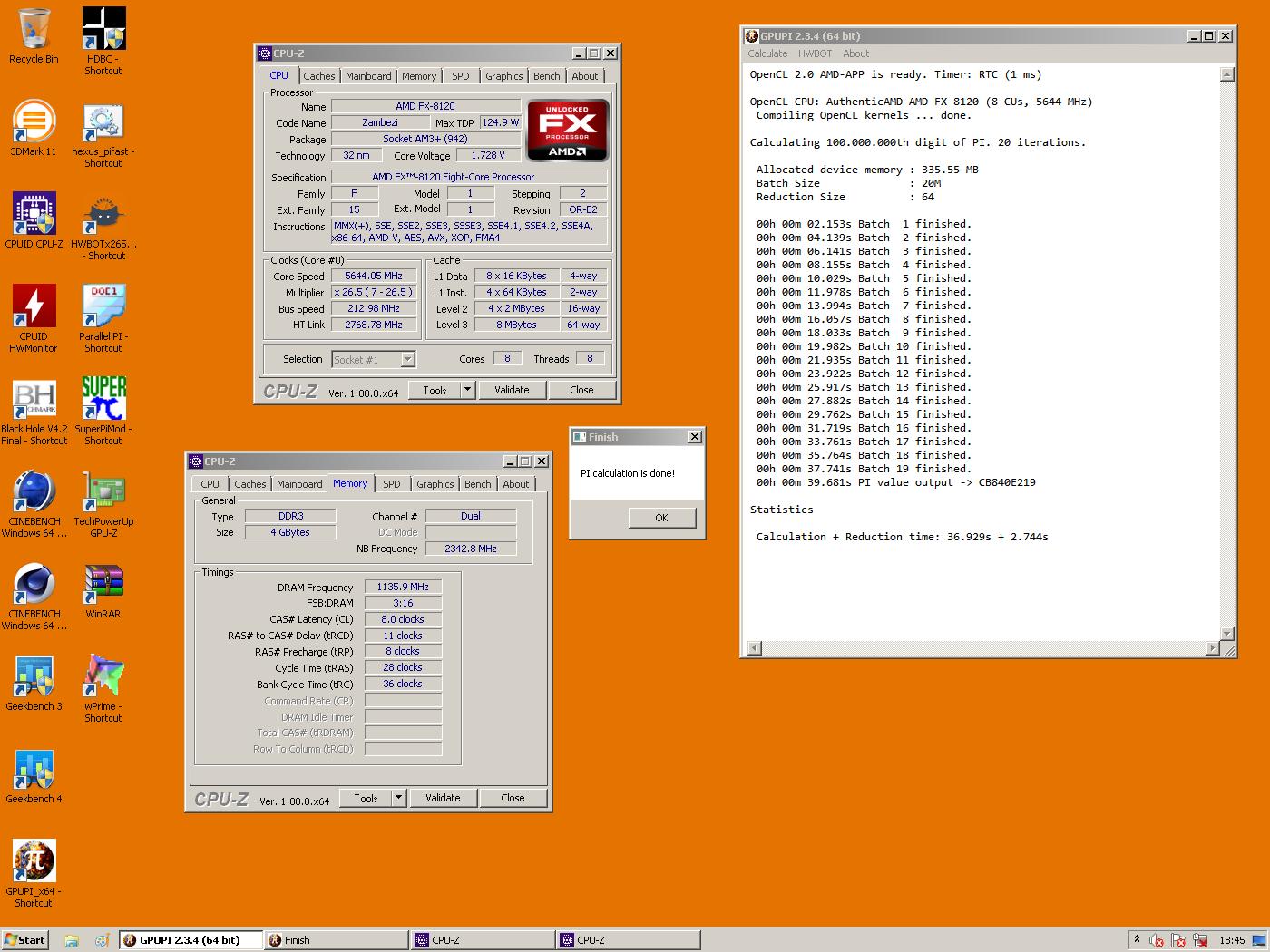Close the Finish dialog with X
Screen dimensions: 1270x952
click(694, 437)
